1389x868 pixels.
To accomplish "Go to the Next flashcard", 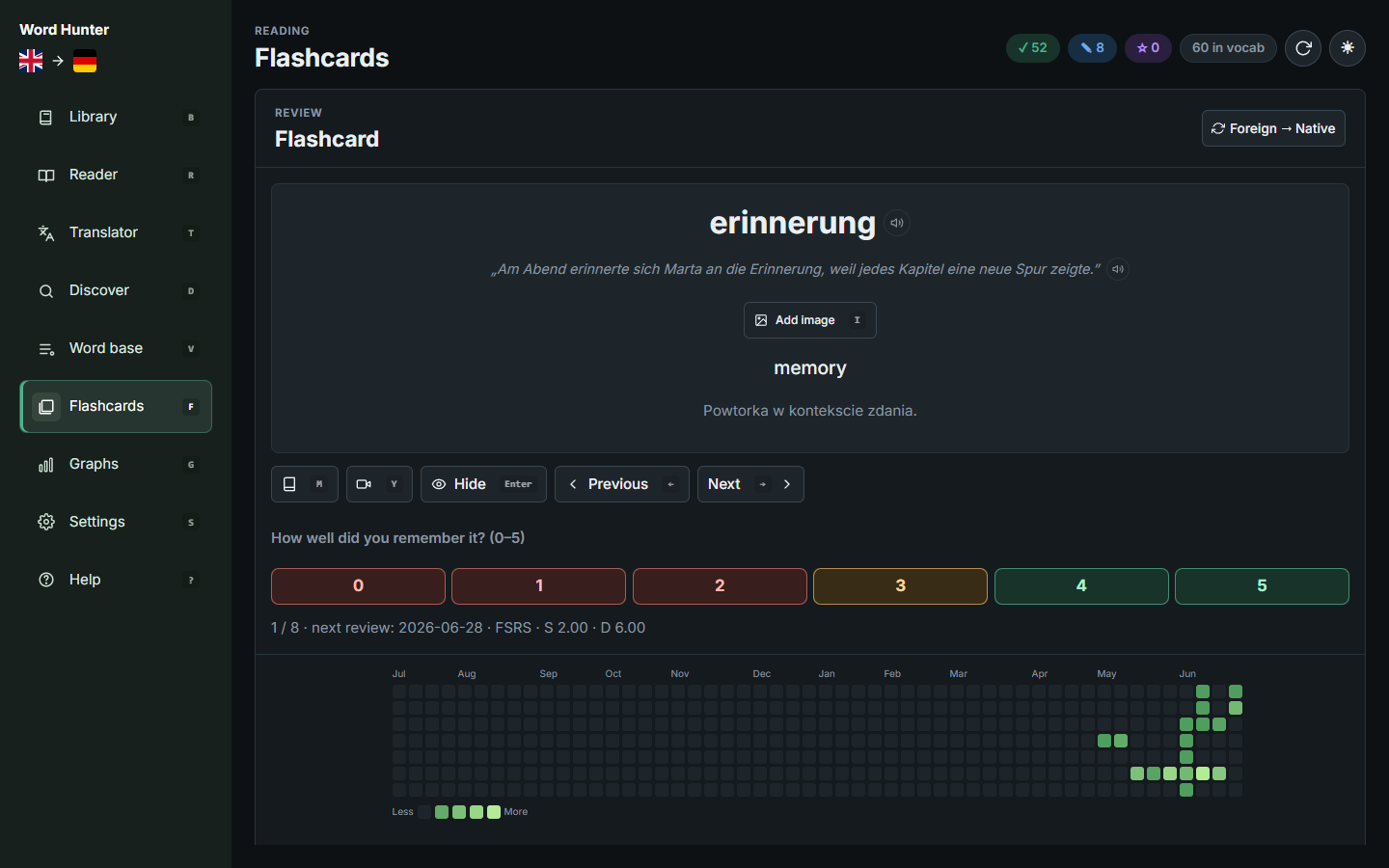I will coord(750,484).
